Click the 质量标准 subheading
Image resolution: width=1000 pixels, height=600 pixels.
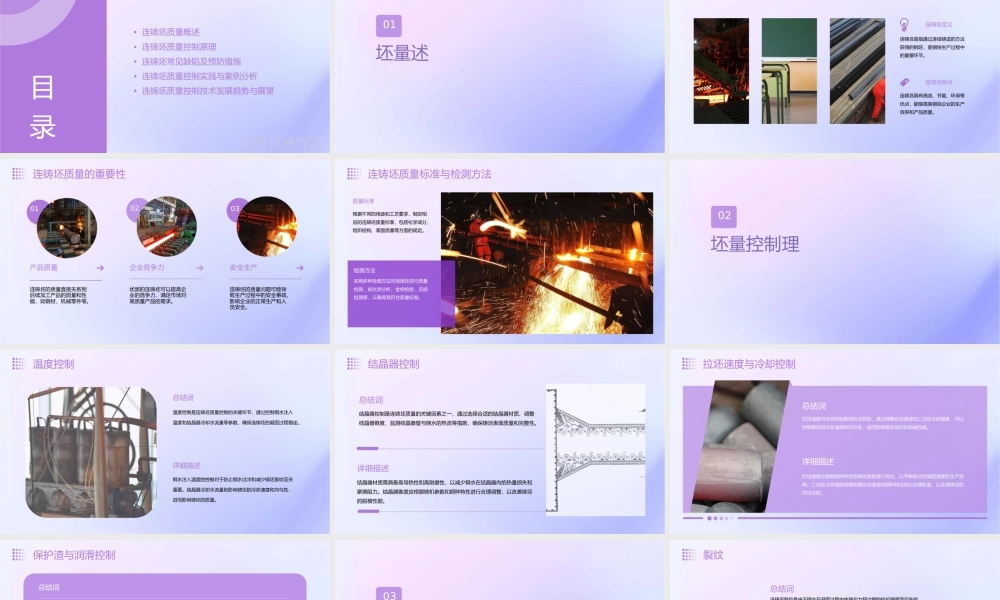click(x=364, y=201)
